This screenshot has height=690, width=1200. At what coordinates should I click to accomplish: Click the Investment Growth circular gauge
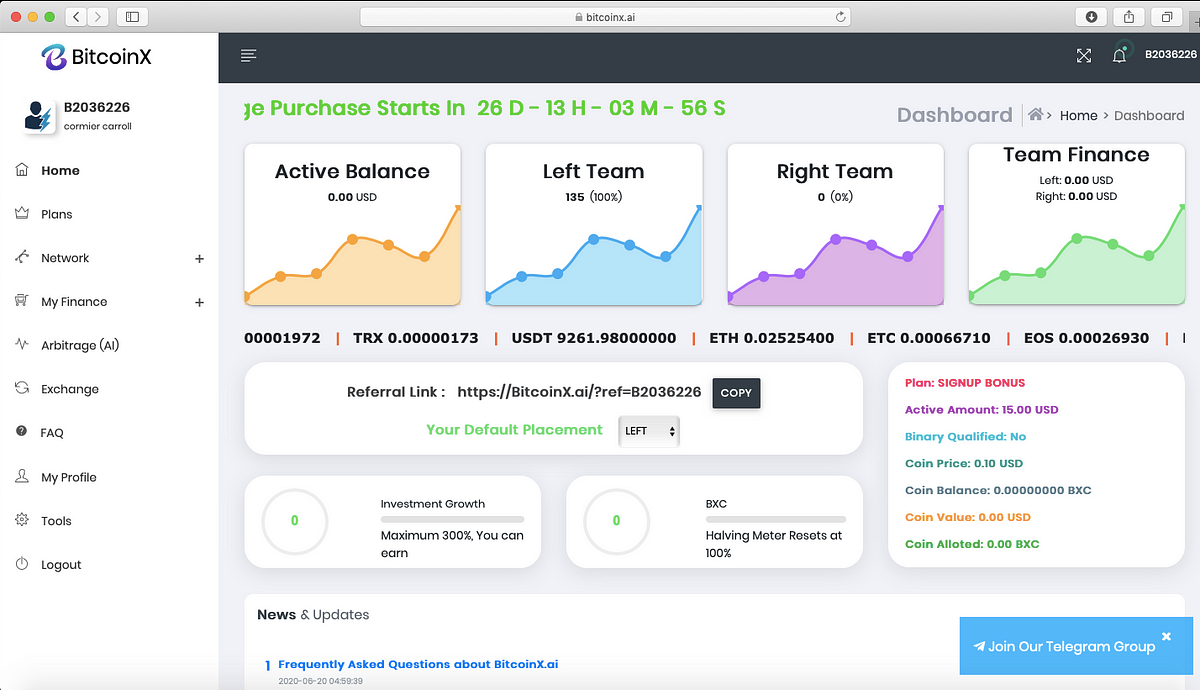(295, 521)
